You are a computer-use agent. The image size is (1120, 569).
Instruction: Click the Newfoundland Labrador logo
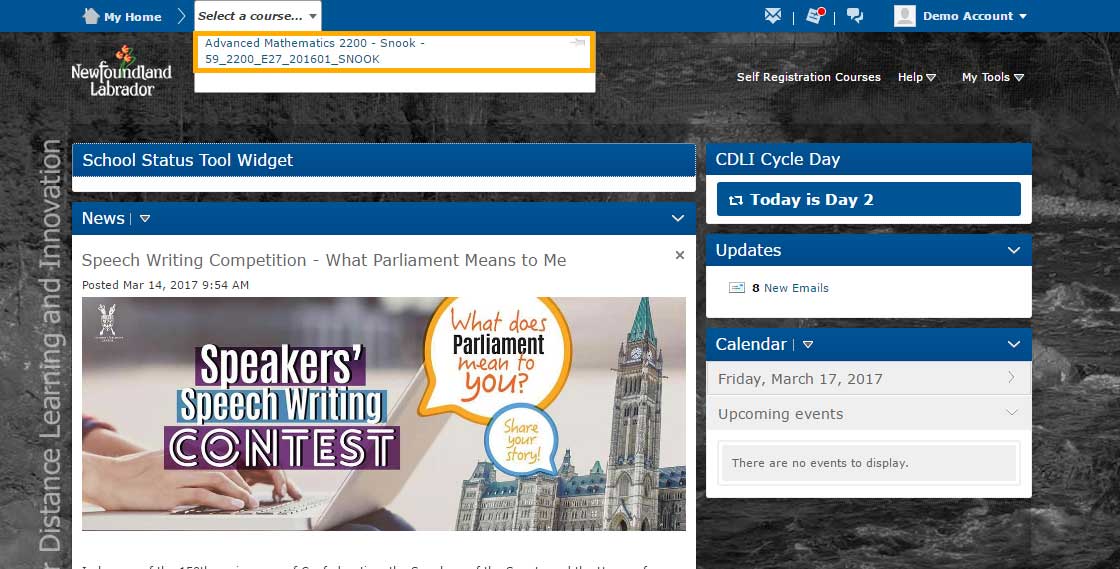[121, 71]
